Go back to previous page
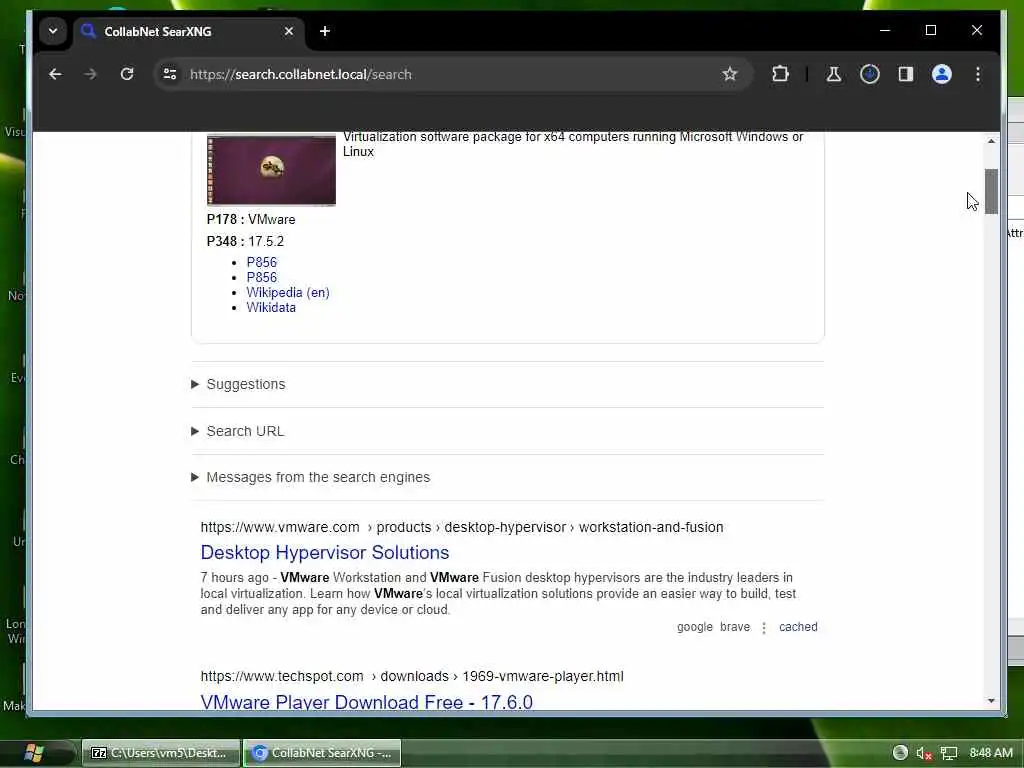This screenshot has height=768, width=1024. (56, 74)
